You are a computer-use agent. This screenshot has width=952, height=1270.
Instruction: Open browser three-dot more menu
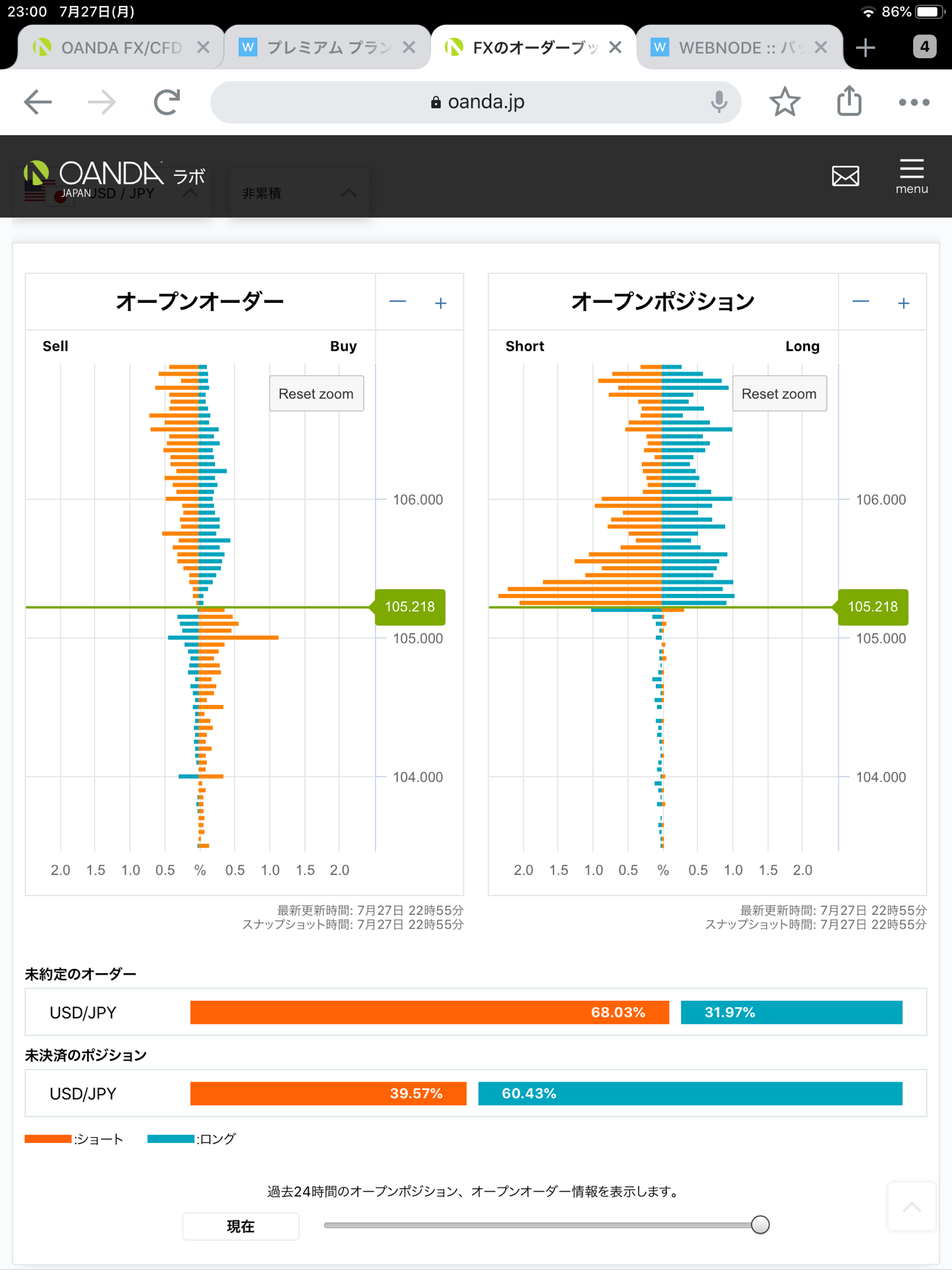click(x=914, y=103)
